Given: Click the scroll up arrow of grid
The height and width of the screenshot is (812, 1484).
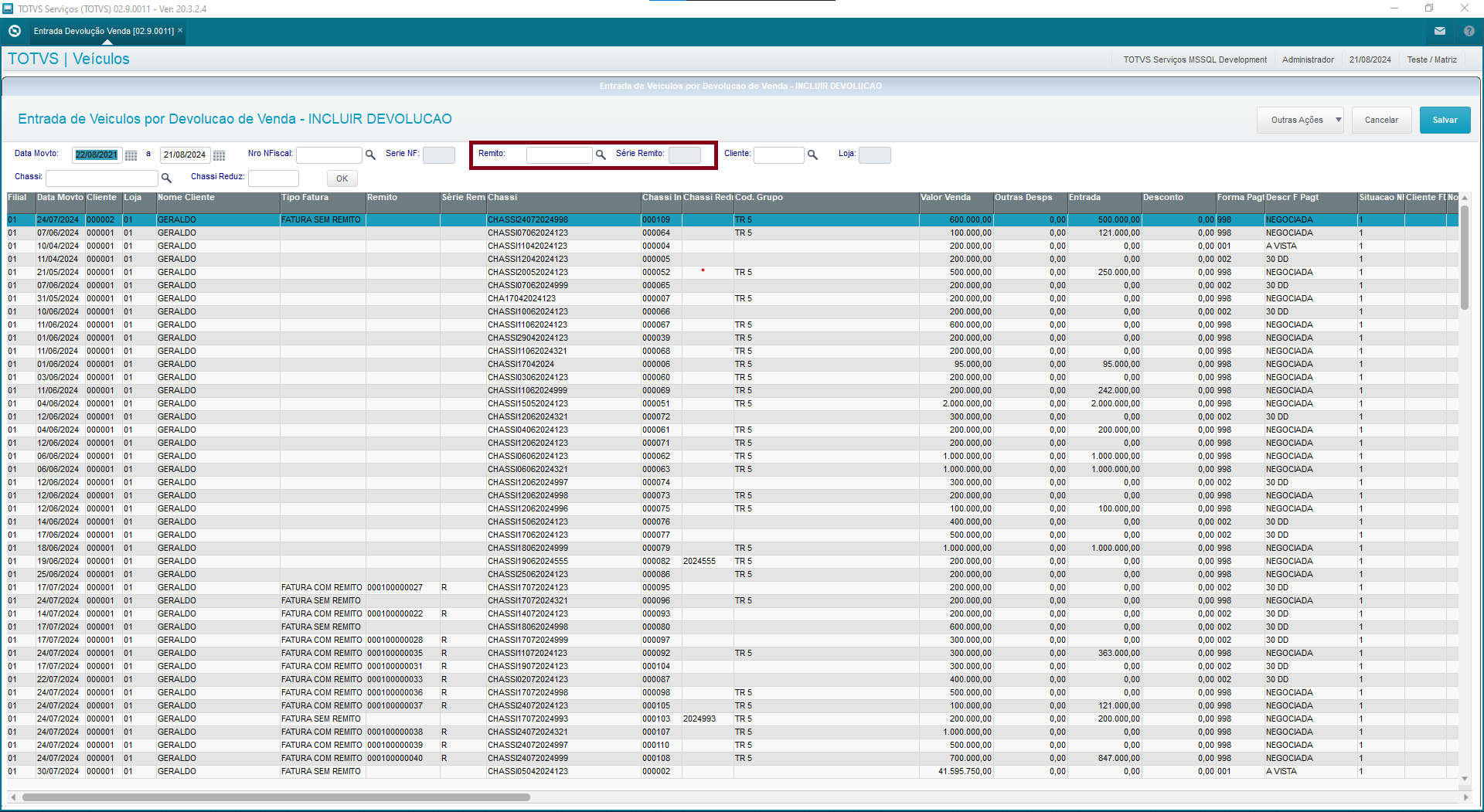Looking at the screenshot, I should point(1464,198).
